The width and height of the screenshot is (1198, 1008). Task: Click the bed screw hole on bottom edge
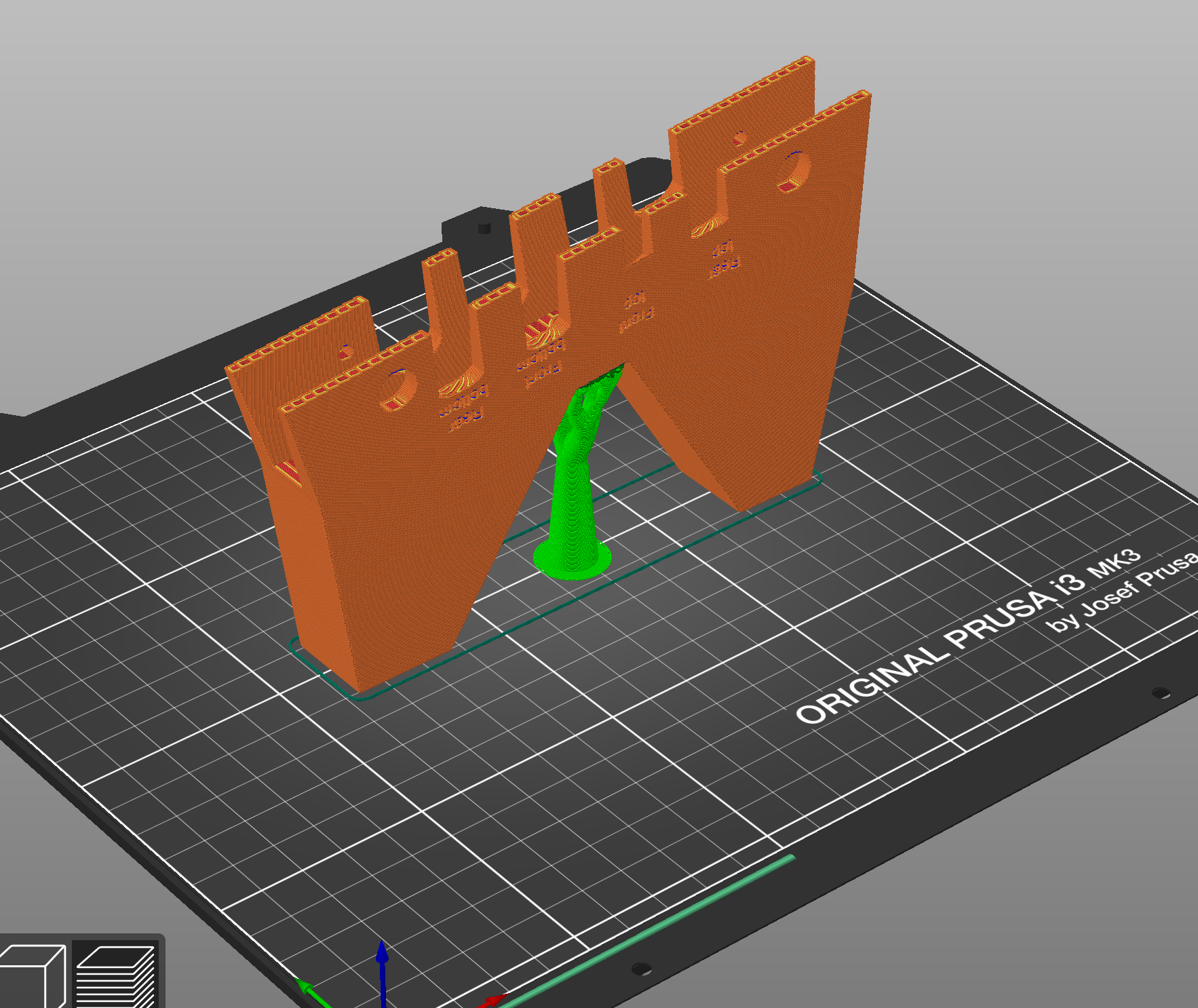640,968
